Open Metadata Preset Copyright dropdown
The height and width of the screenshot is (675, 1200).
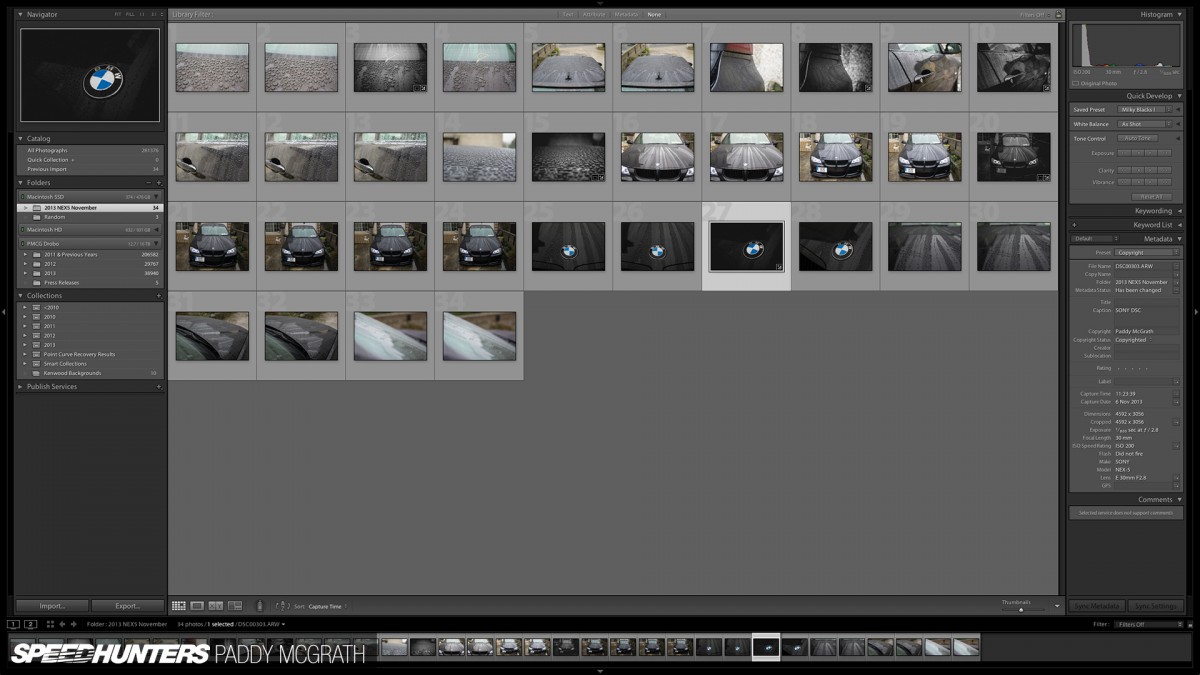(x=1146, y=252)
